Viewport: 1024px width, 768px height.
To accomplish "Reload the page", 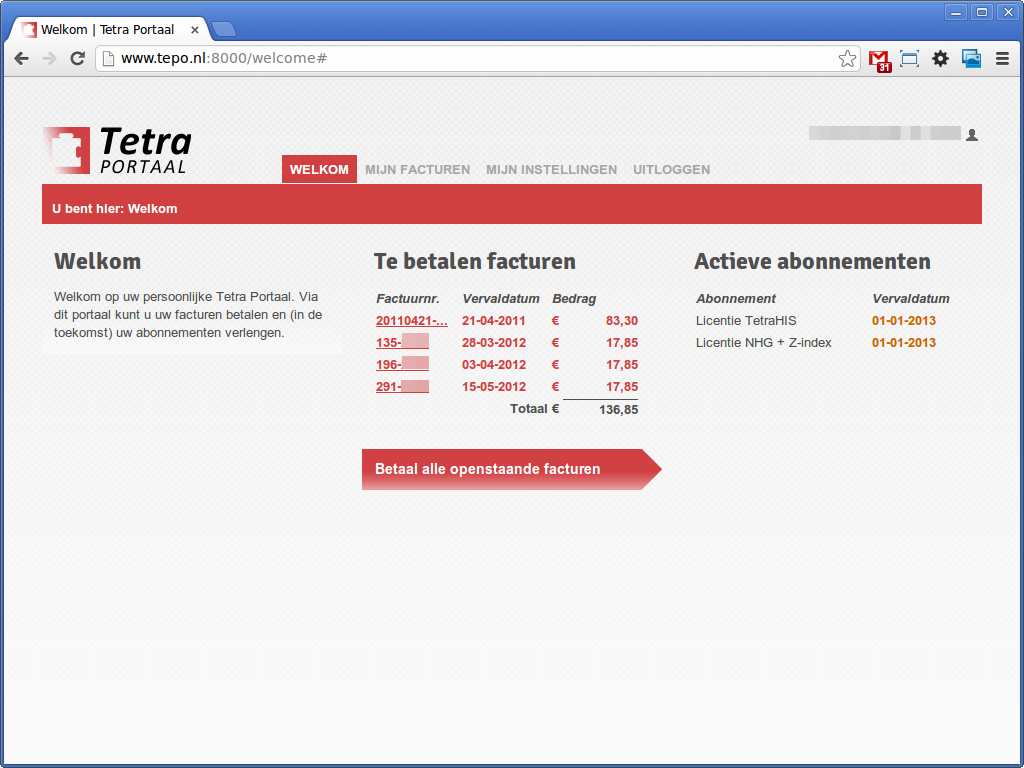I will [77, 59].
